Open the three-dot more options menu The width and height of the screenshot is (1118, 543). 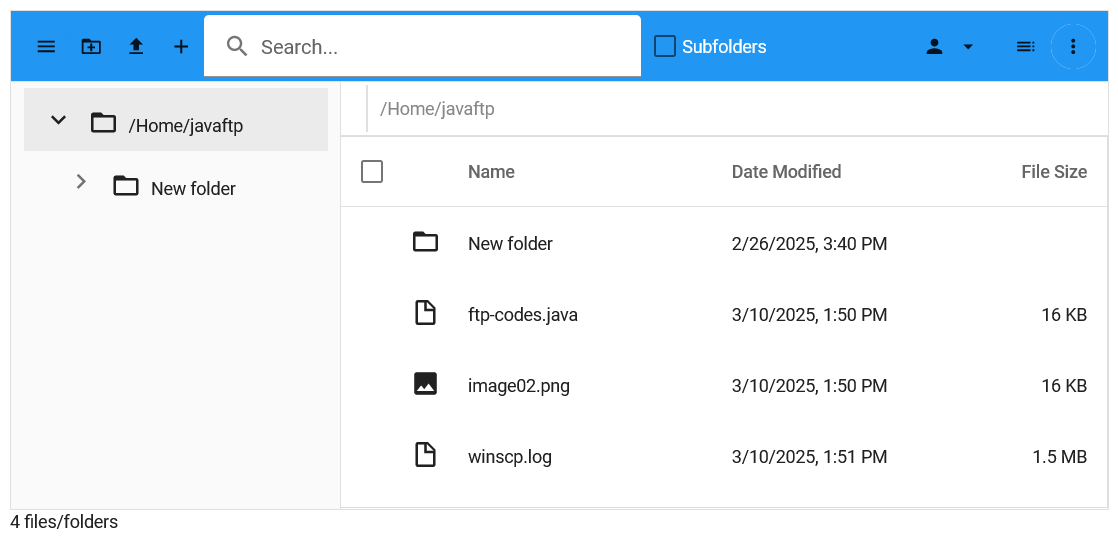click(x=1073, y=47)
